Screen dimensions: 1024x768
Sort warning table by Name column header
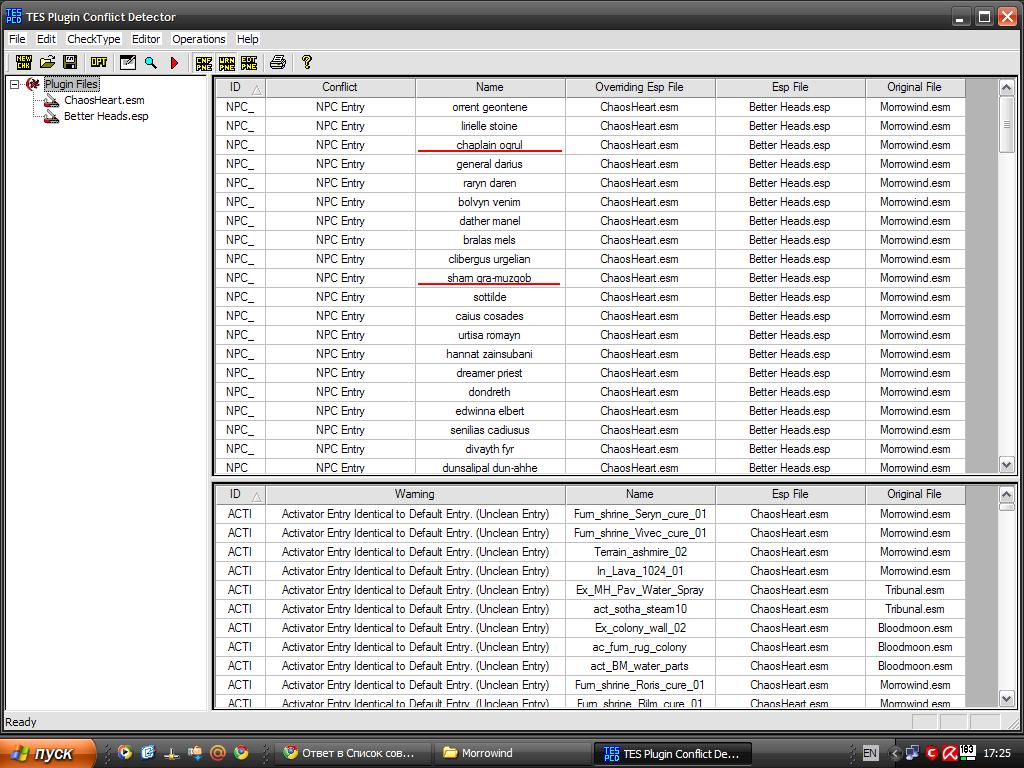(x=639, y=494)
